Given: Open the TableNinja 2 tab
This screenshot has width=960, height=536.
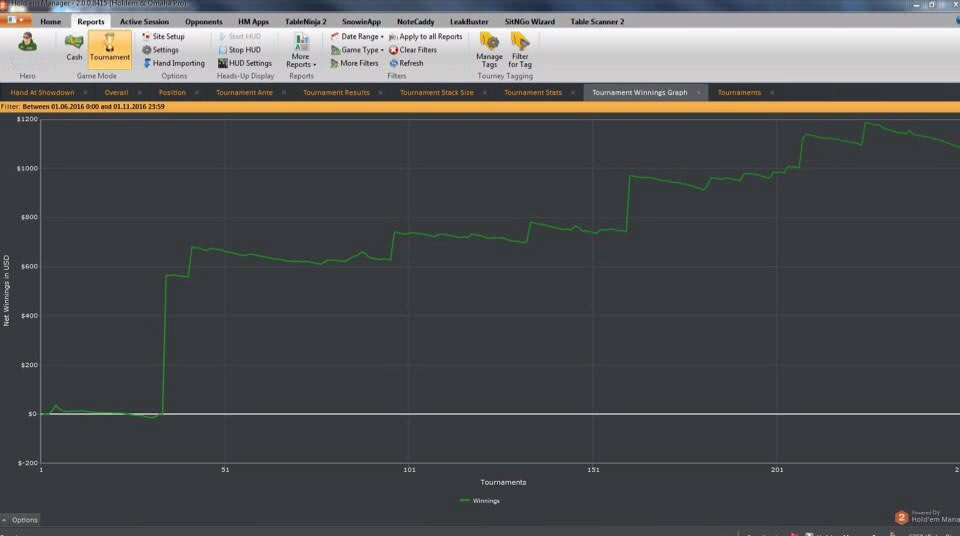Looking at the screenshot, I should pos(306,21).
